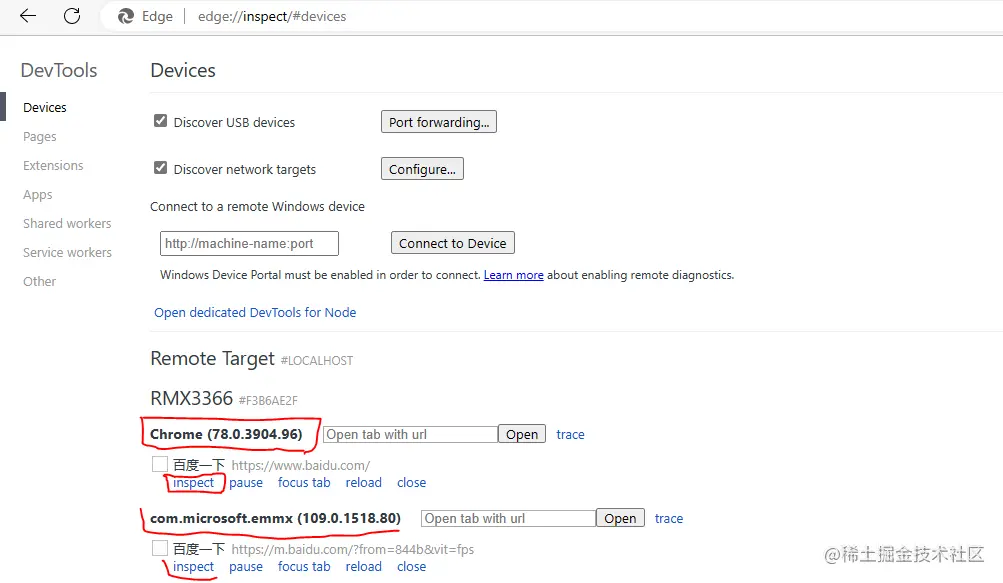Click trace link for com.microsoft.emmx

[x=669, y=518]
